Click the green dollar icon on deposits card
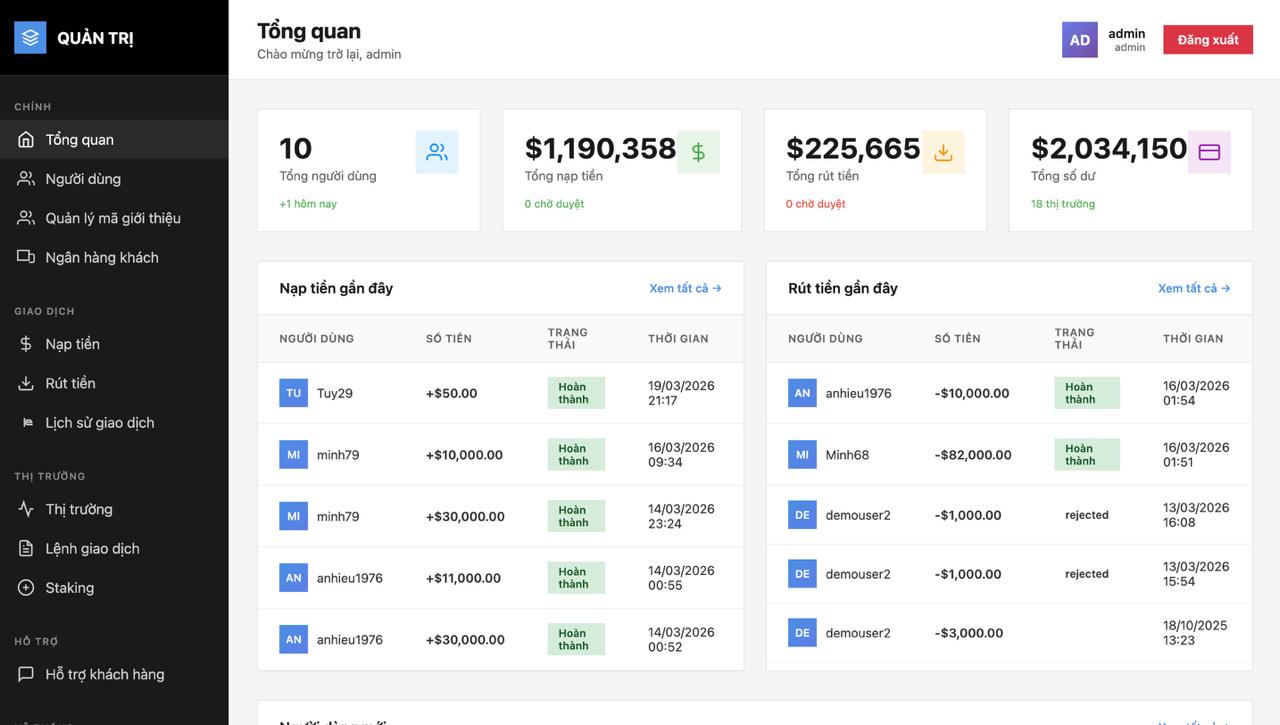The image size is (1280, 725). [x=698, y=152]
